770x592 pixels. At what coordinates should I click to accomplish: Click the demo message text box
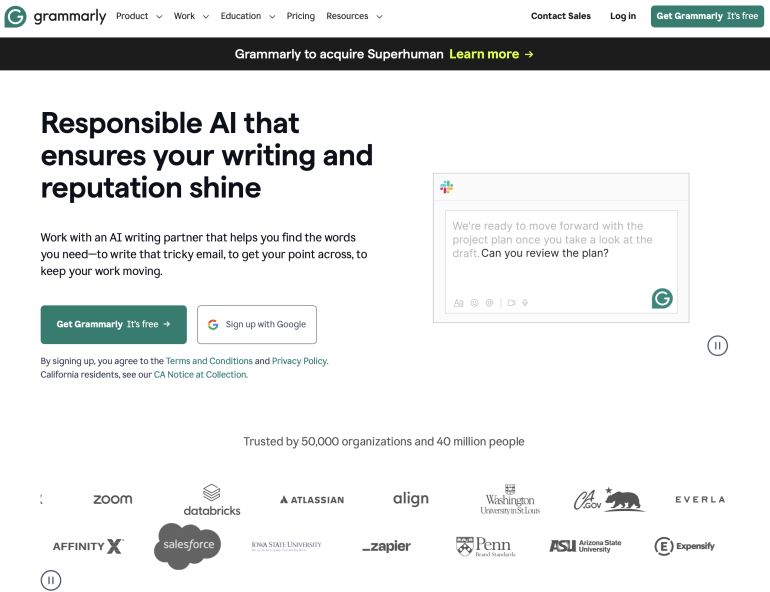[x=561, y=262]
